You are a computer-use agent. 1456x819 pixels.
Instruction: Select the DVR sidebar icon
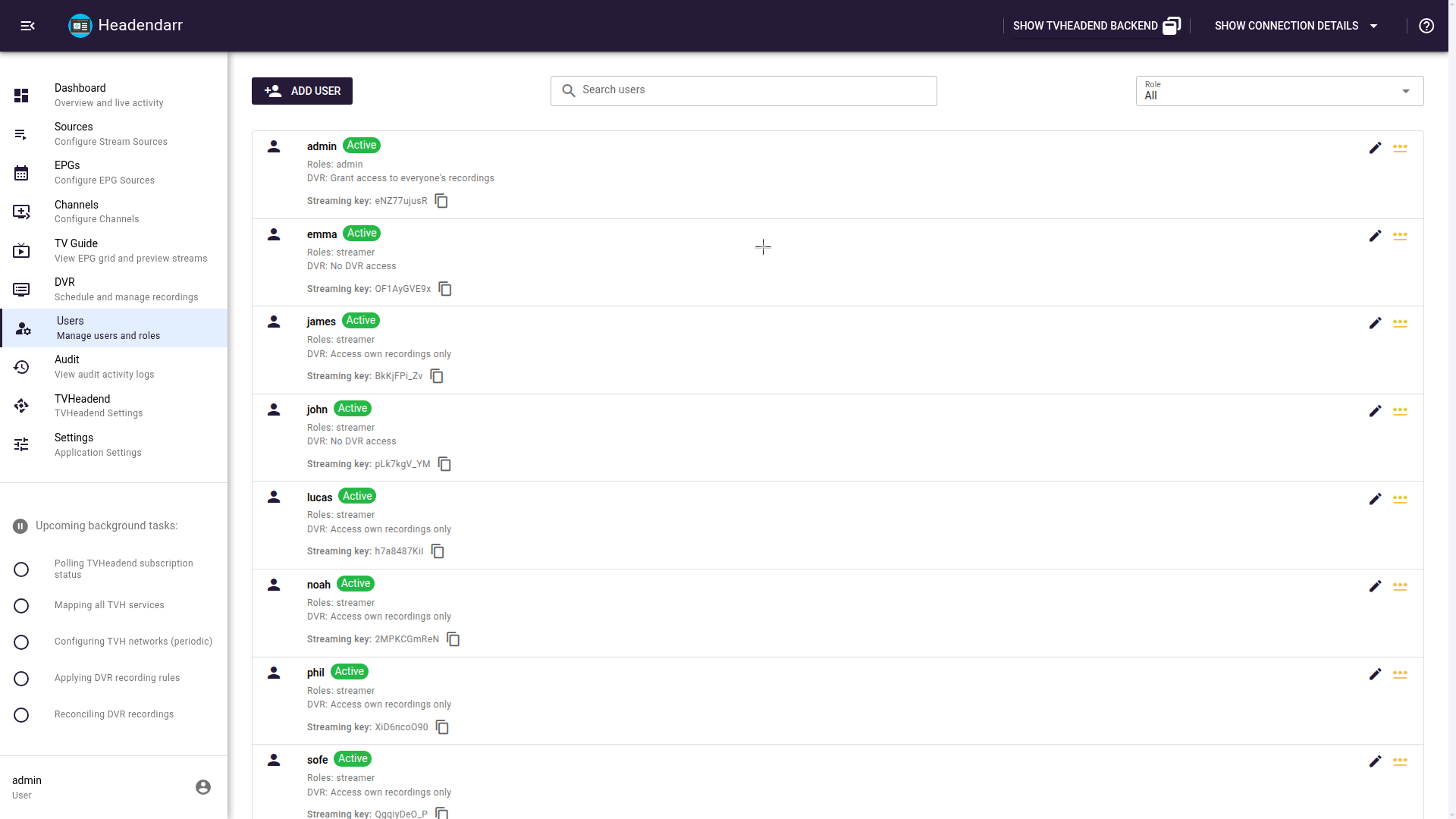tap(21, 289)
